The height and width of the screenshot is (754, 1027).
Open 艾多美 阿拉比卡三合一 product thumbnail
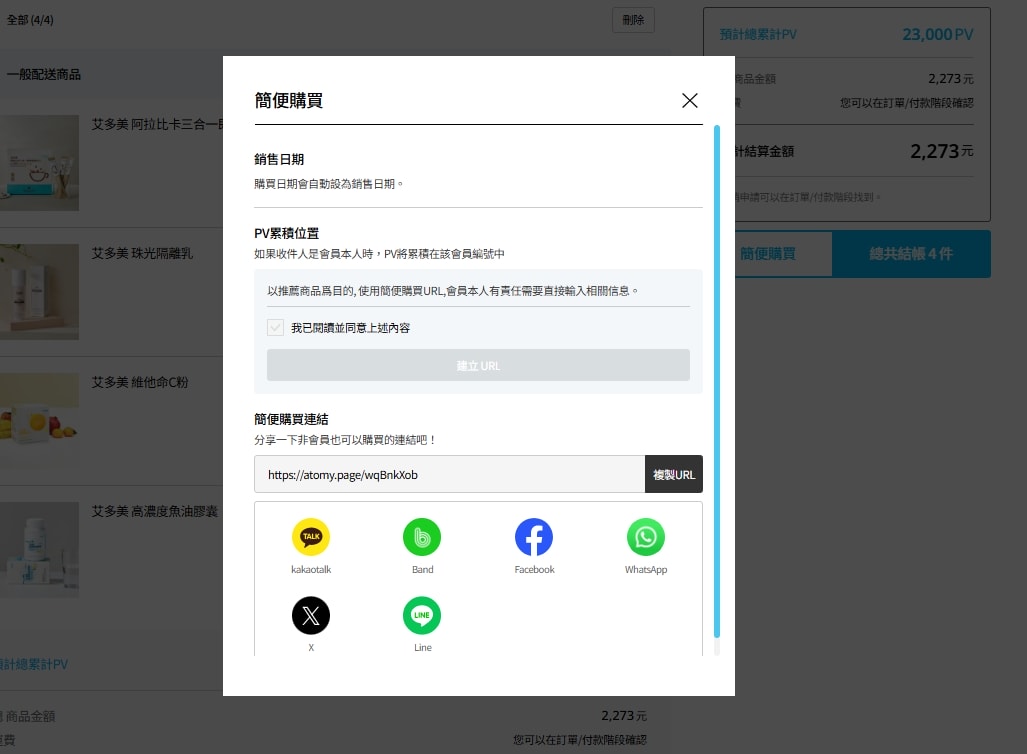(x=39, y=163)
